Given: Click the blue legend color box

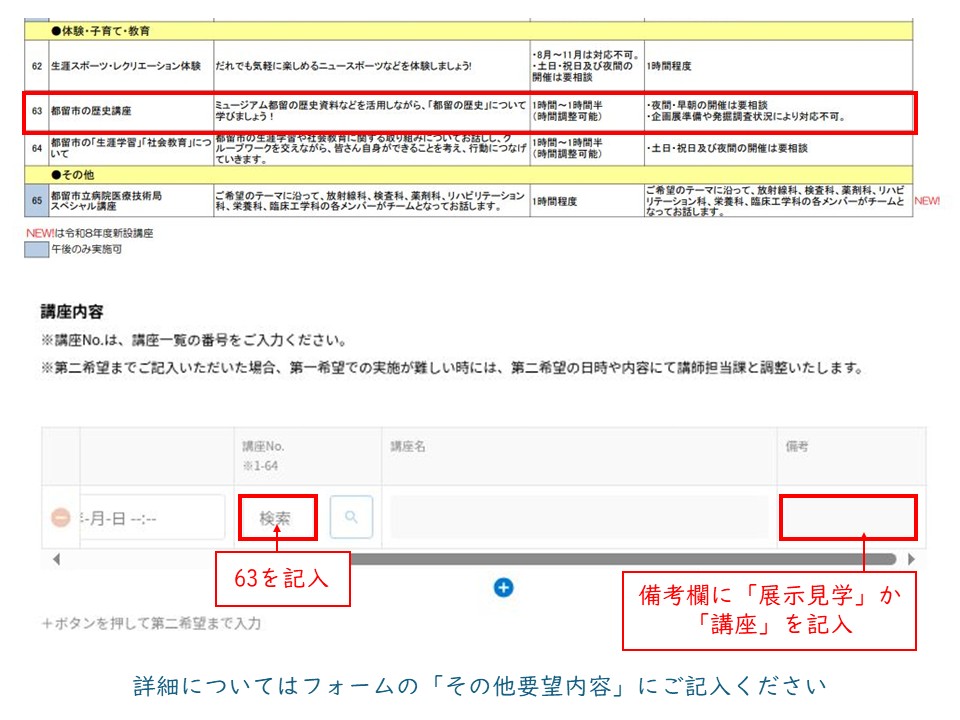Looking at the screenshot, I should click(x=37, y=249).
